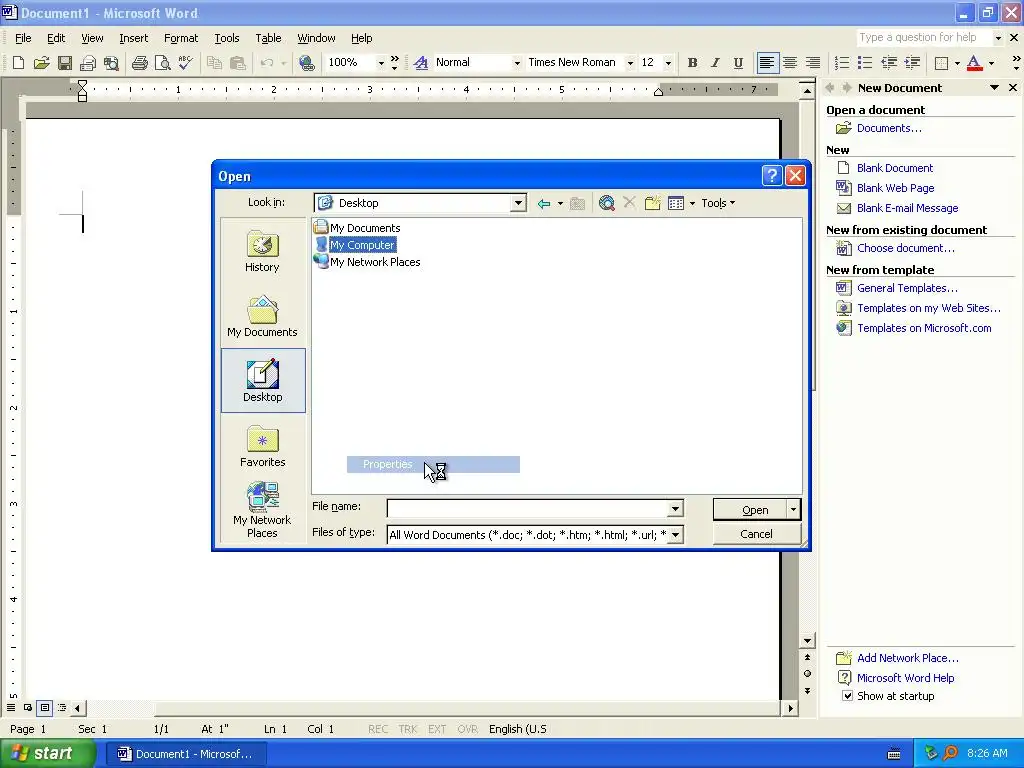Click the Help question mark in Open dialog
Image resolution: width=1024 pixels, height=768 pixels.
[x=772, y=176]
